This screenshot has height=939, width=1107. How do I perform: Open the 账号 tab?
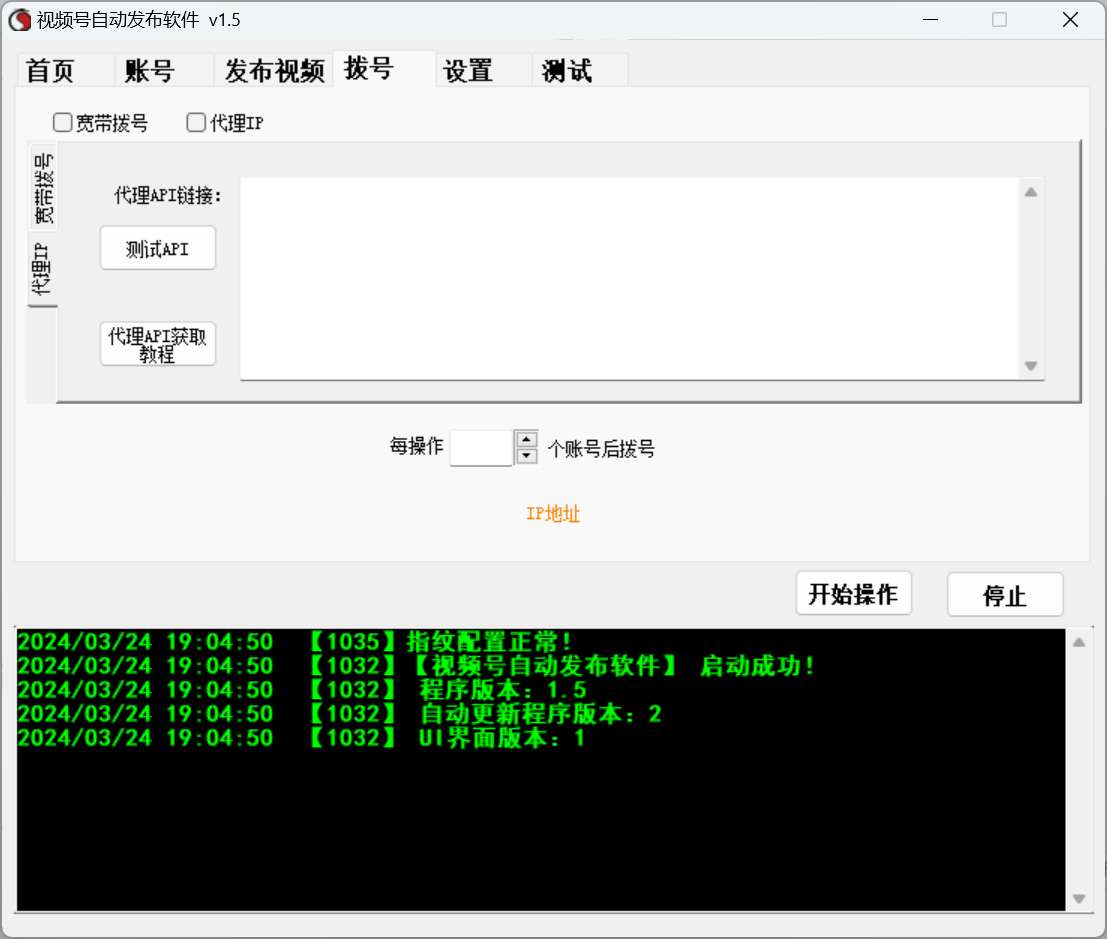pos(150,71)
